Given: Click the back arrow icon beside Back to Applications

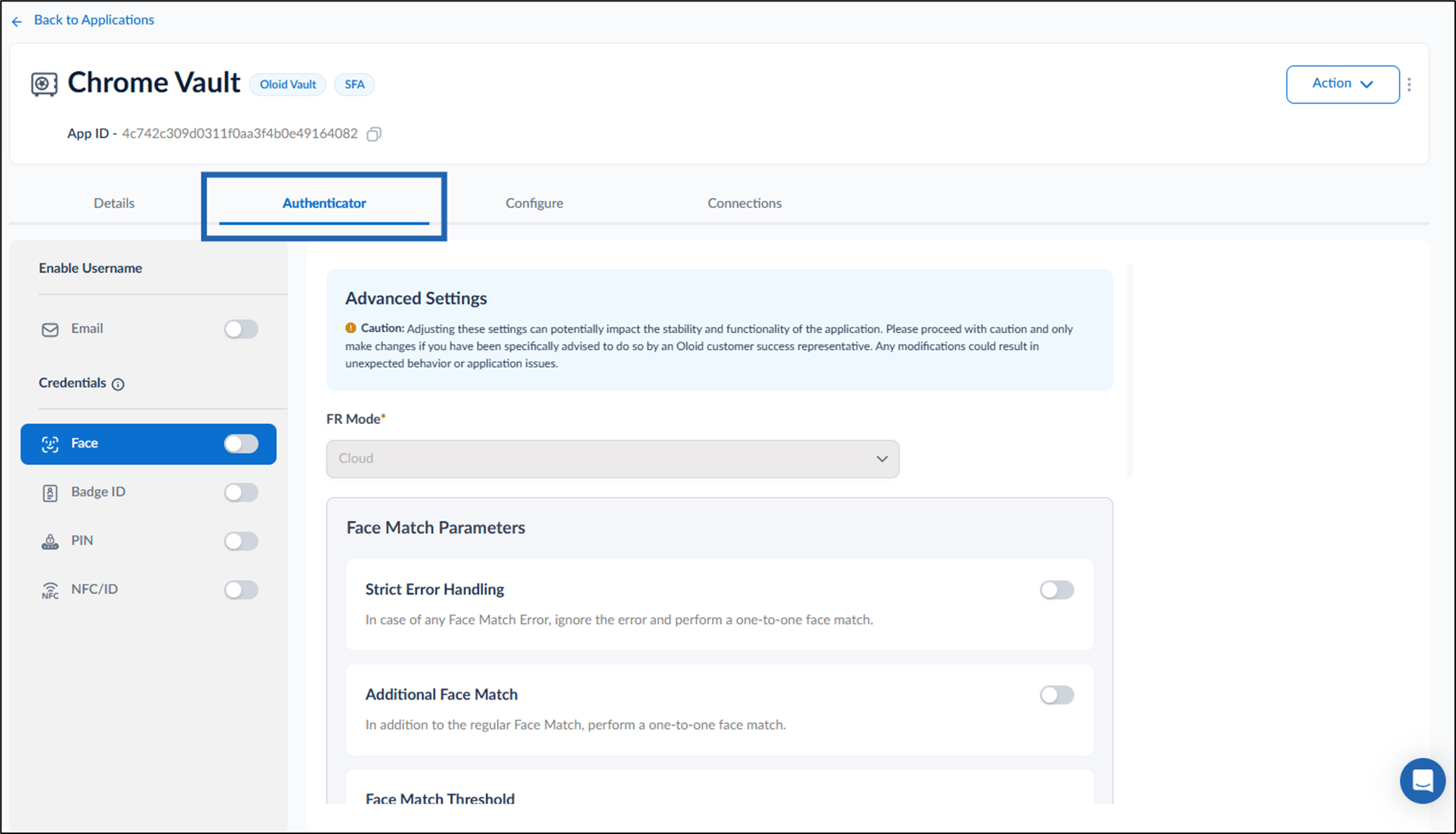Looking at the screenshot, I should 17,21.
